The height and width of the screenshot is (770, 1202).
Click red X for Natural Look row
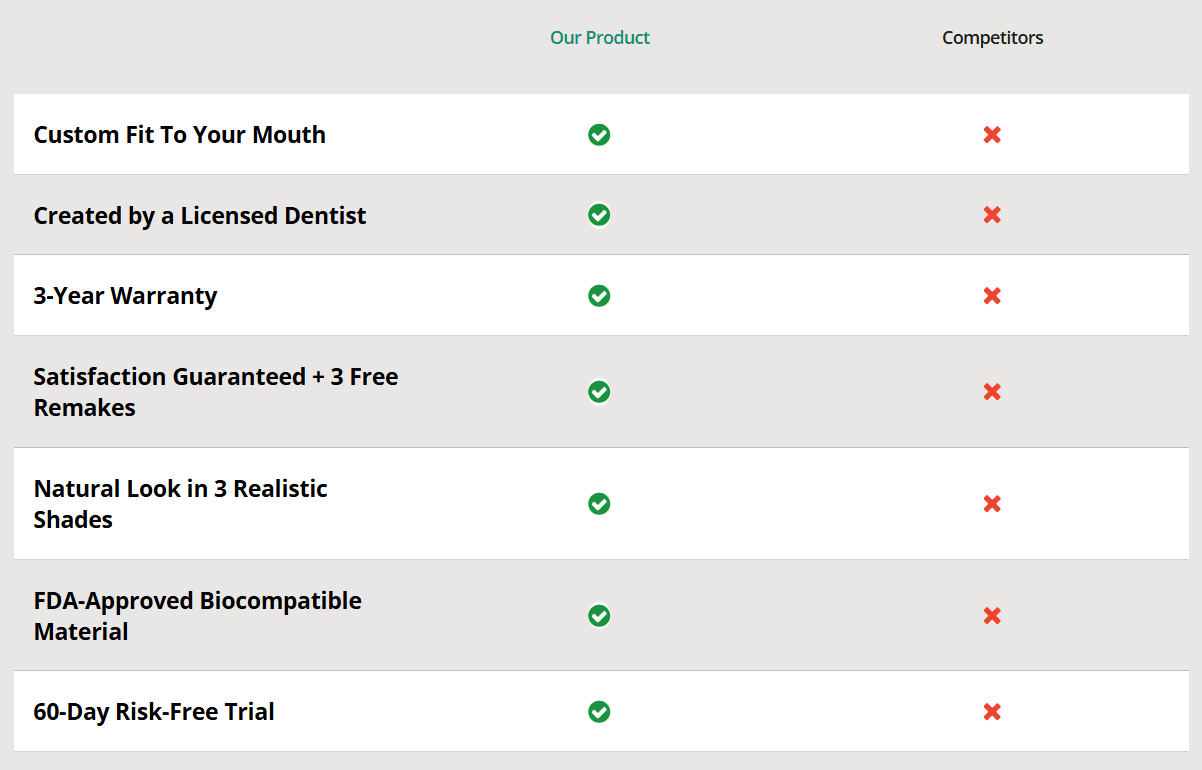[992, 504]
